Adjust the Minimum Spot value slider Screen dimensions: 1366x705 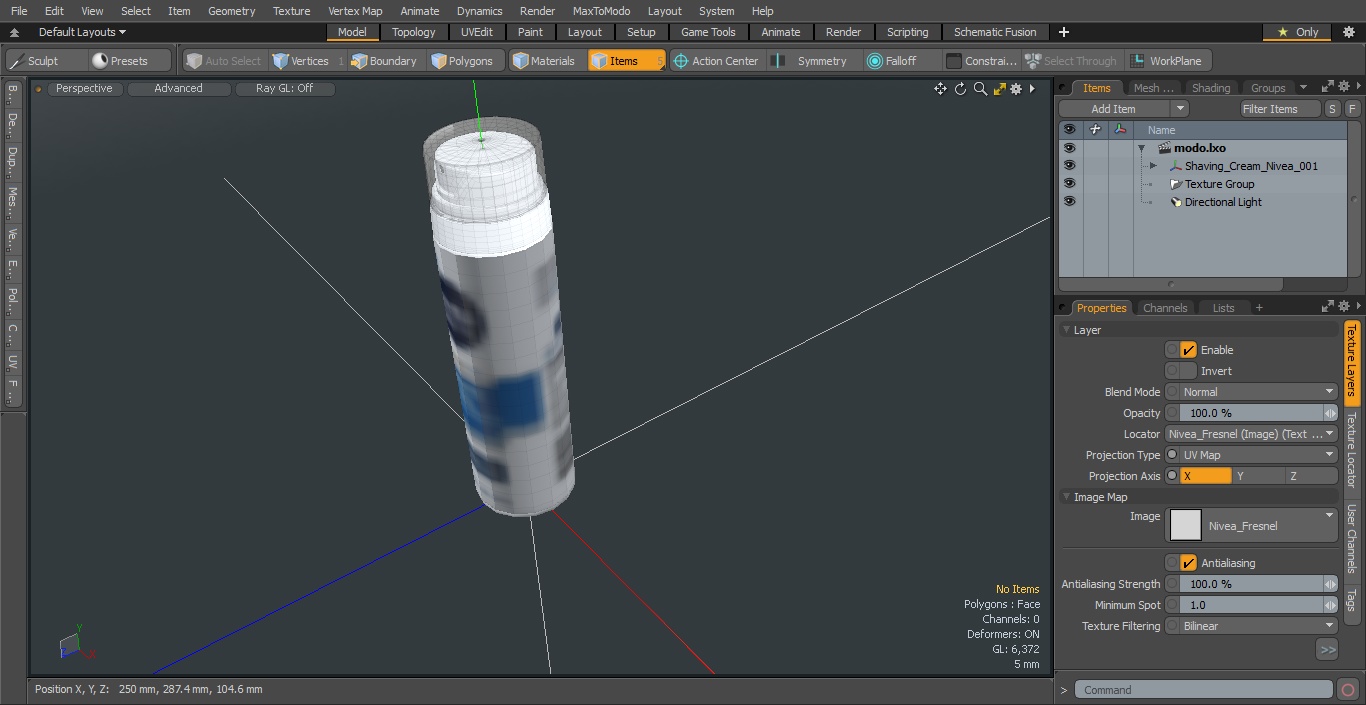(x=1251, y=605)
